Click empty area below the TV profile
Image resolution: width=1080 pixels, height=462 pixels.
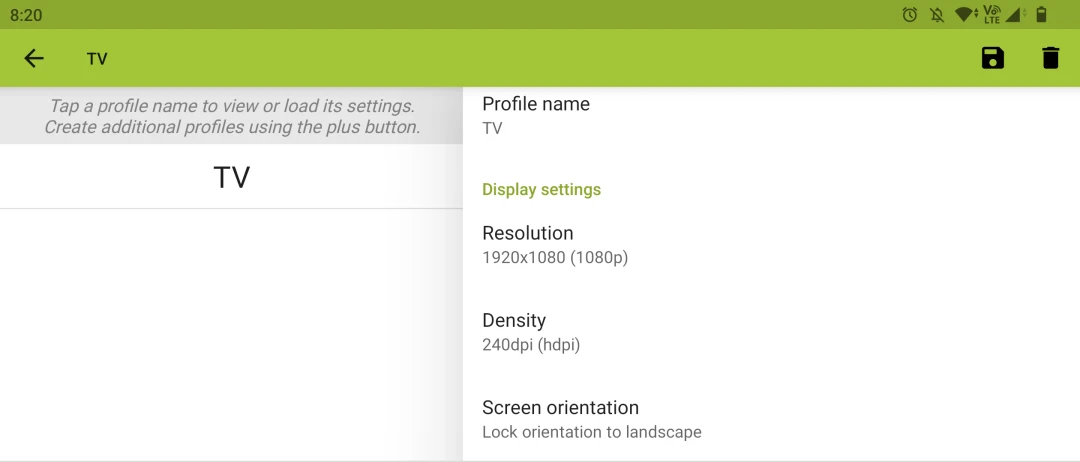pyautogui.click(x=231, y=330)
